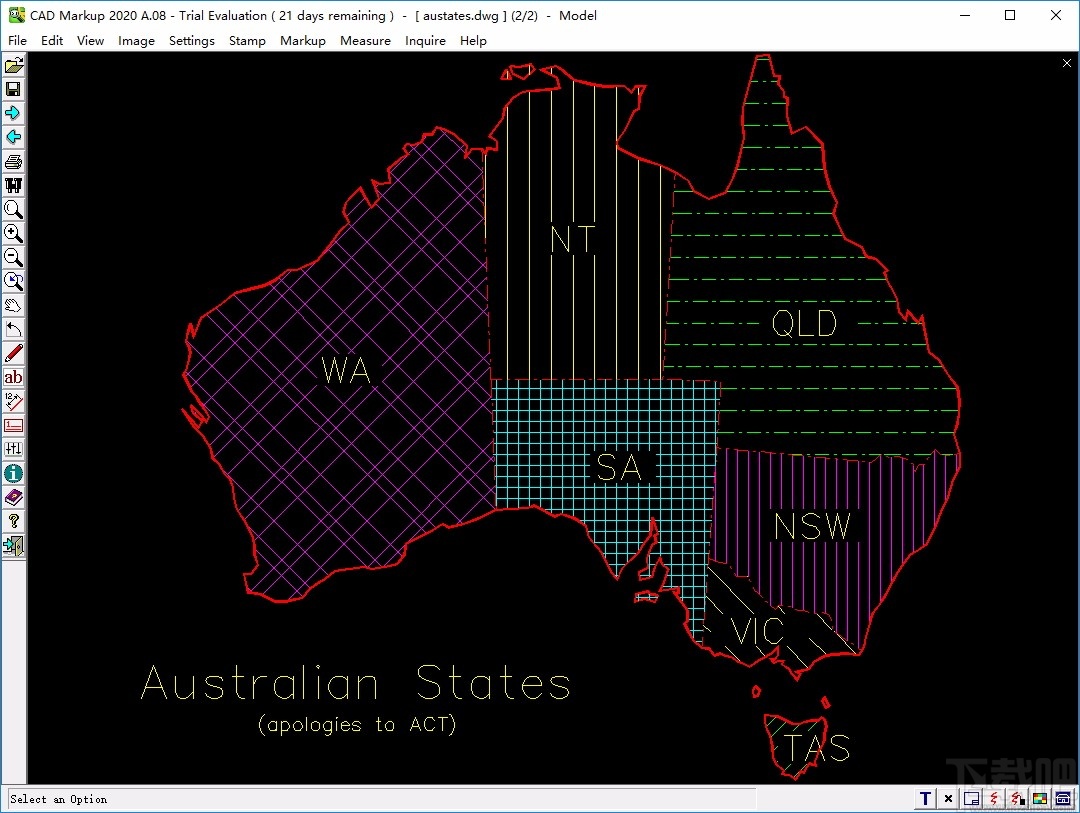Toggle the 'T' text display in the status bar
1080x813 pixels.
925,798
